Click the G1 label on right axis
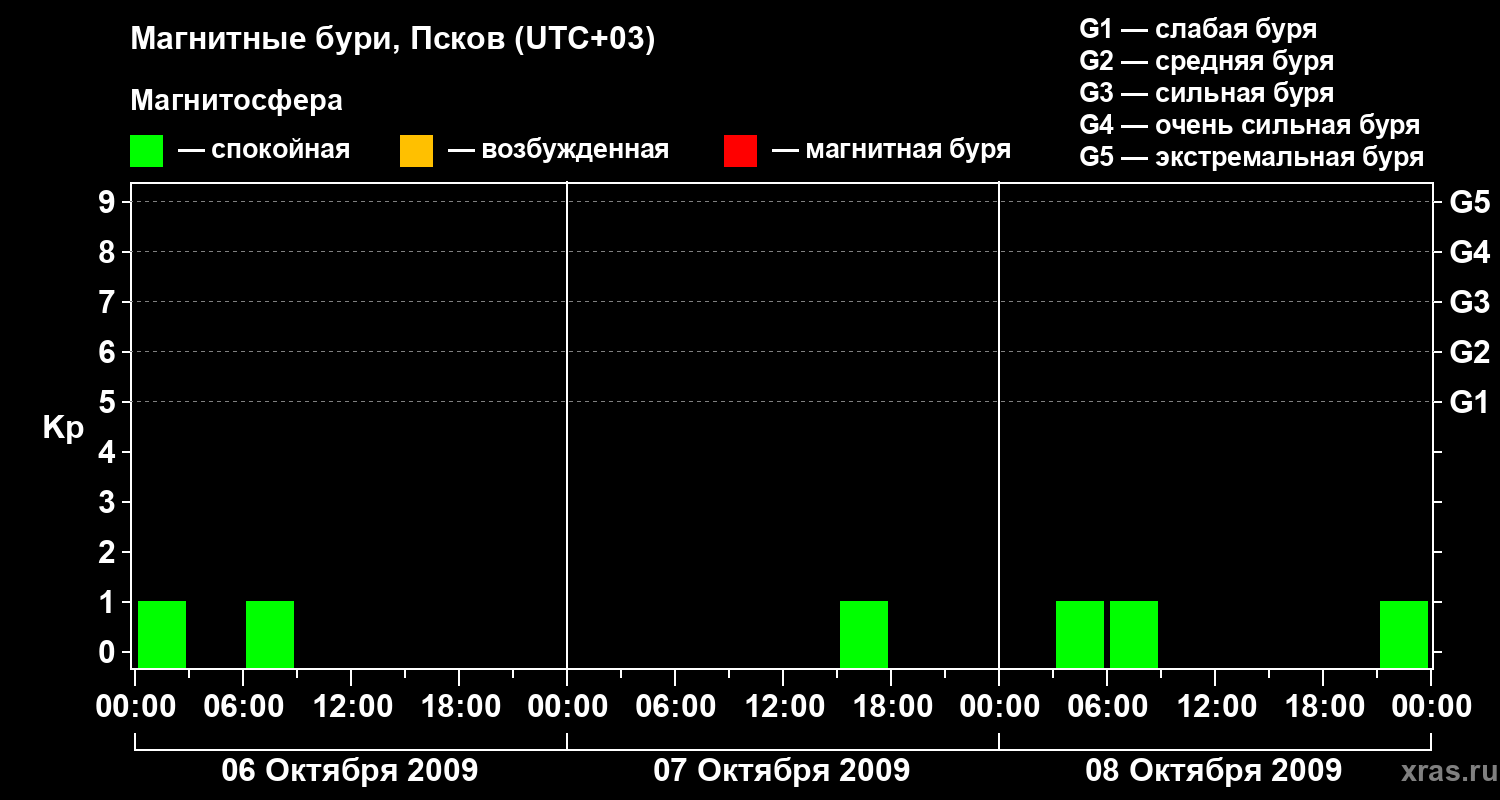 [x=1470, y=402]
